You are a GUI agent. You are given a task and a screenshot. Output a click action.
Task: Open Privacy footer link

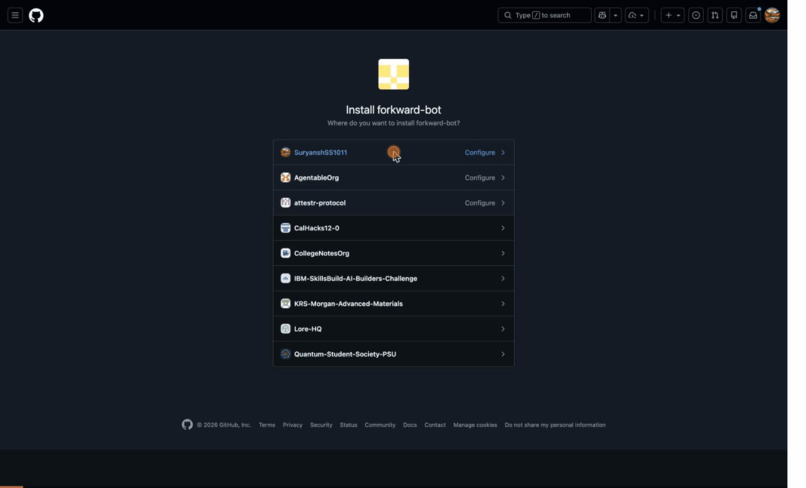[x=292, y=425]
